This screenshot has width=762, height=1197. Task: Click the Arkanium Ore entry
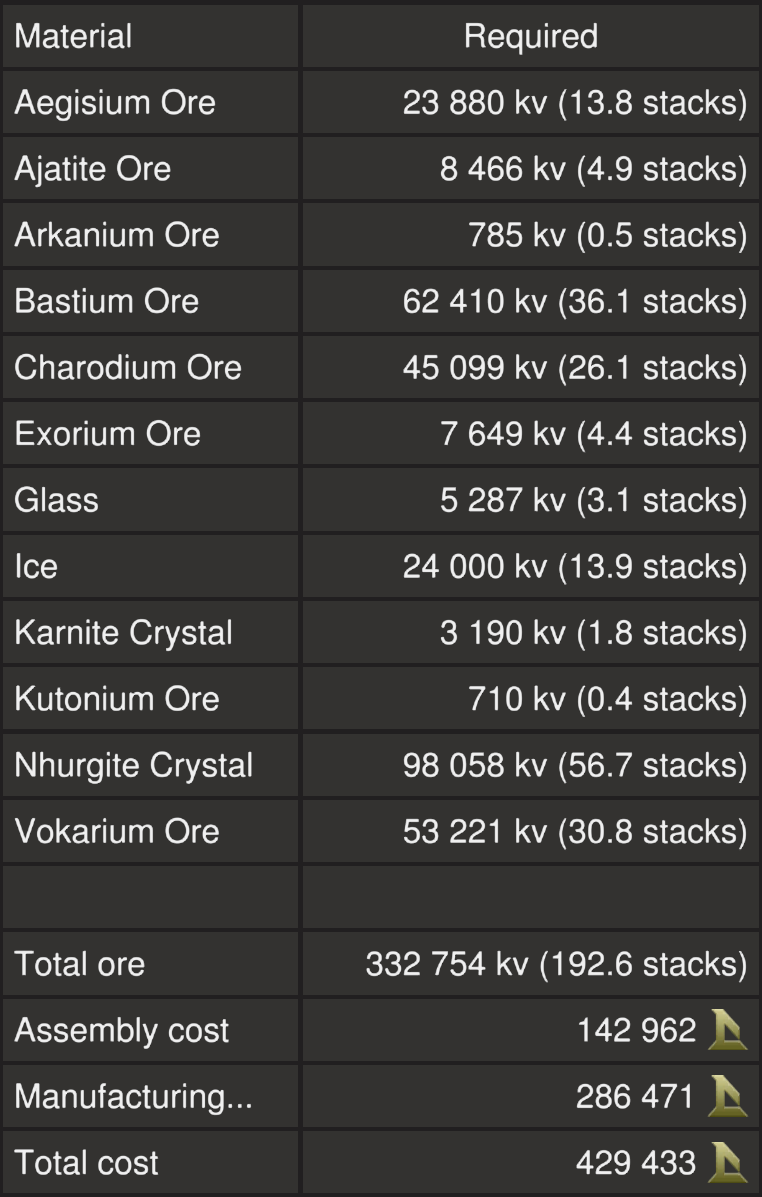(x=116, y=235)
